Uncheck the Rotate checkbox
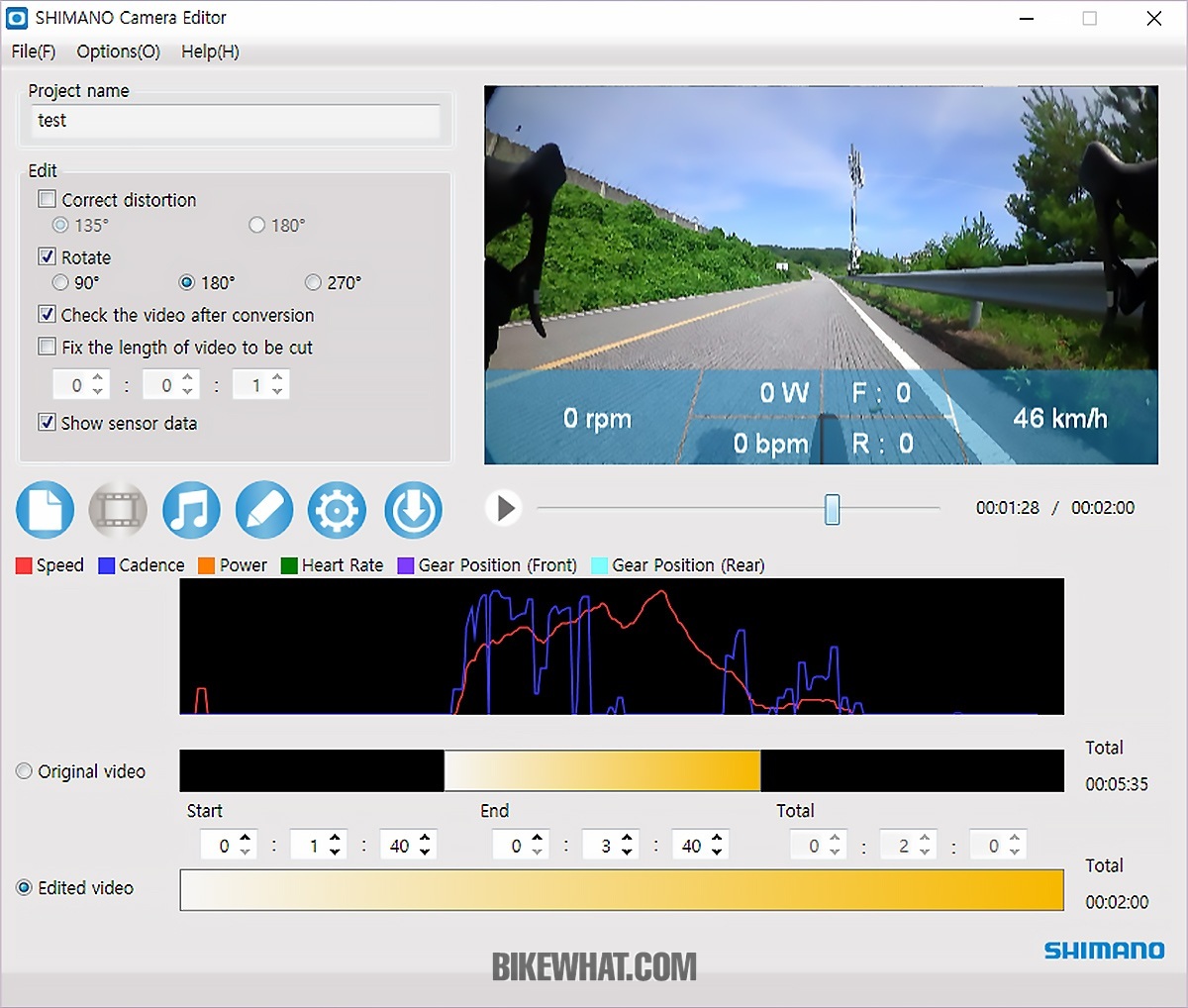 coord(47,256)
